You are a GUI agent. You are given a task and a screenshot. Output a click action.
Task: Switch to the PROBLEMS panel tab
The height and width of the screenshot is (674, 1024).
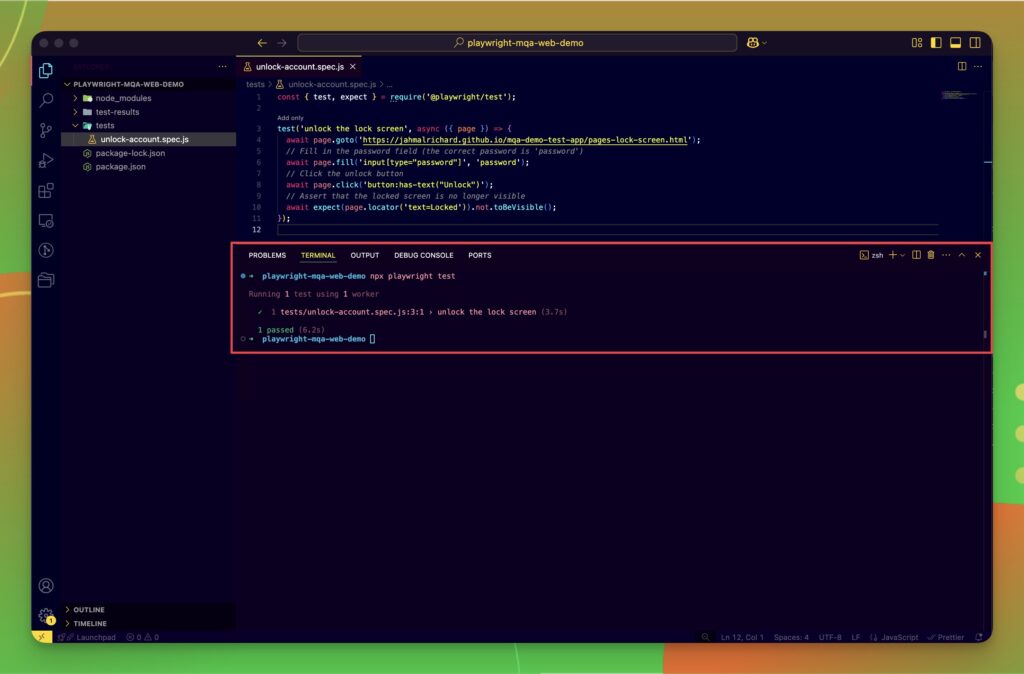pyautogui.click(x=267, y=255)
